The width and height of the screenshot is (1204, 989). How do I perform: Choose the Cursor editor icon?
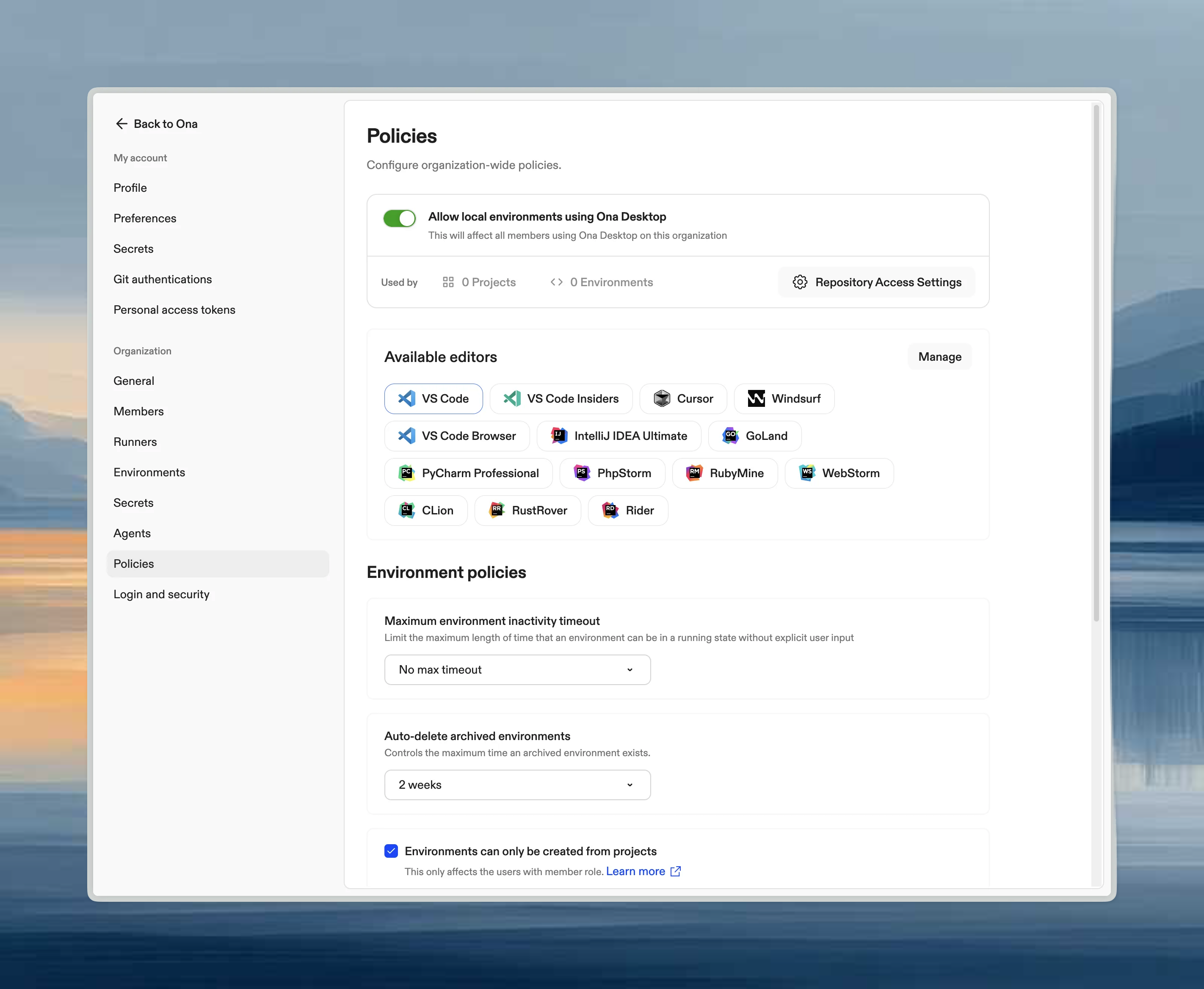pos(663,398)
